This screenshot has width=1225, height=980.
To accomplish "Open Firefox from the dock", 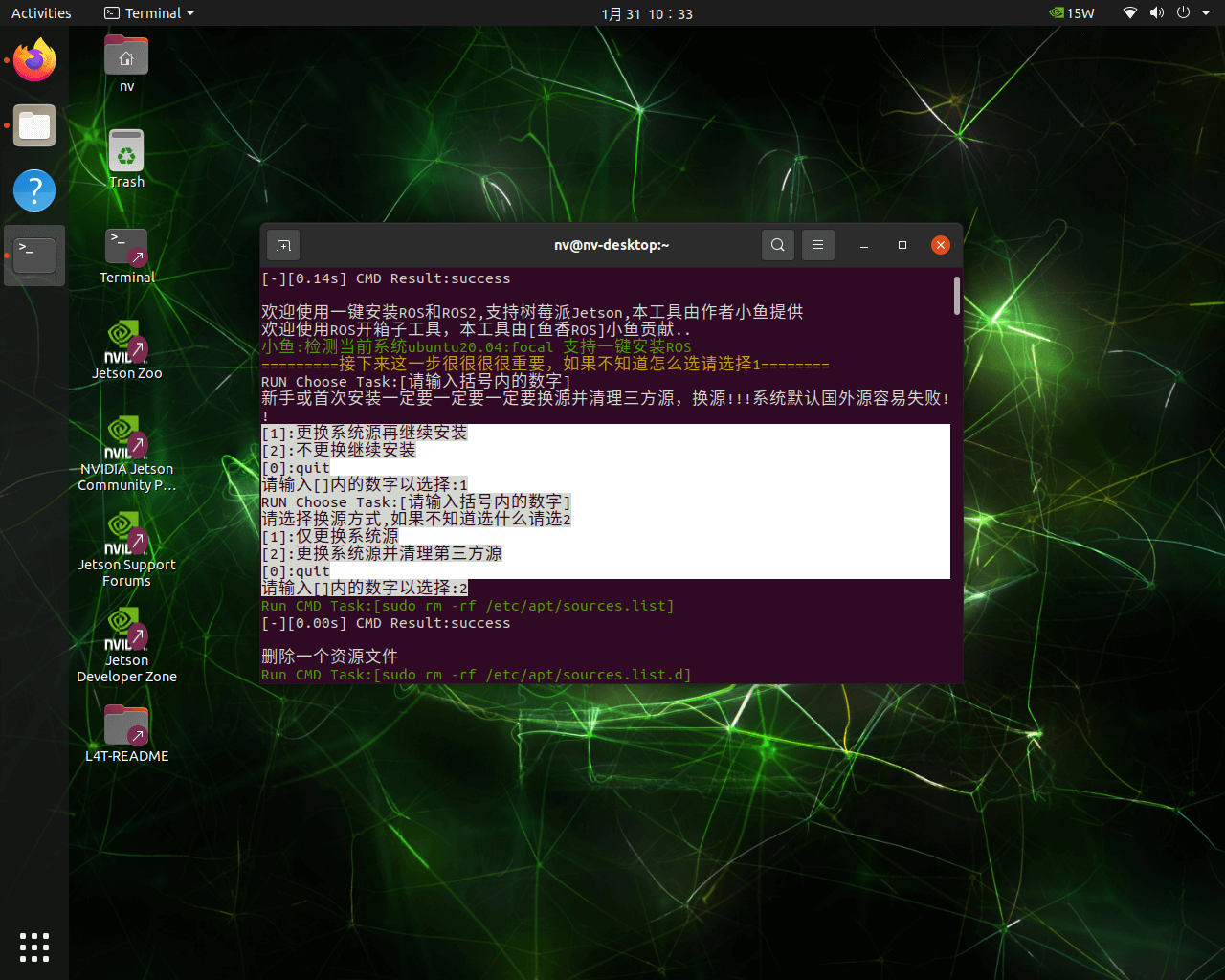I will [34, 61].
